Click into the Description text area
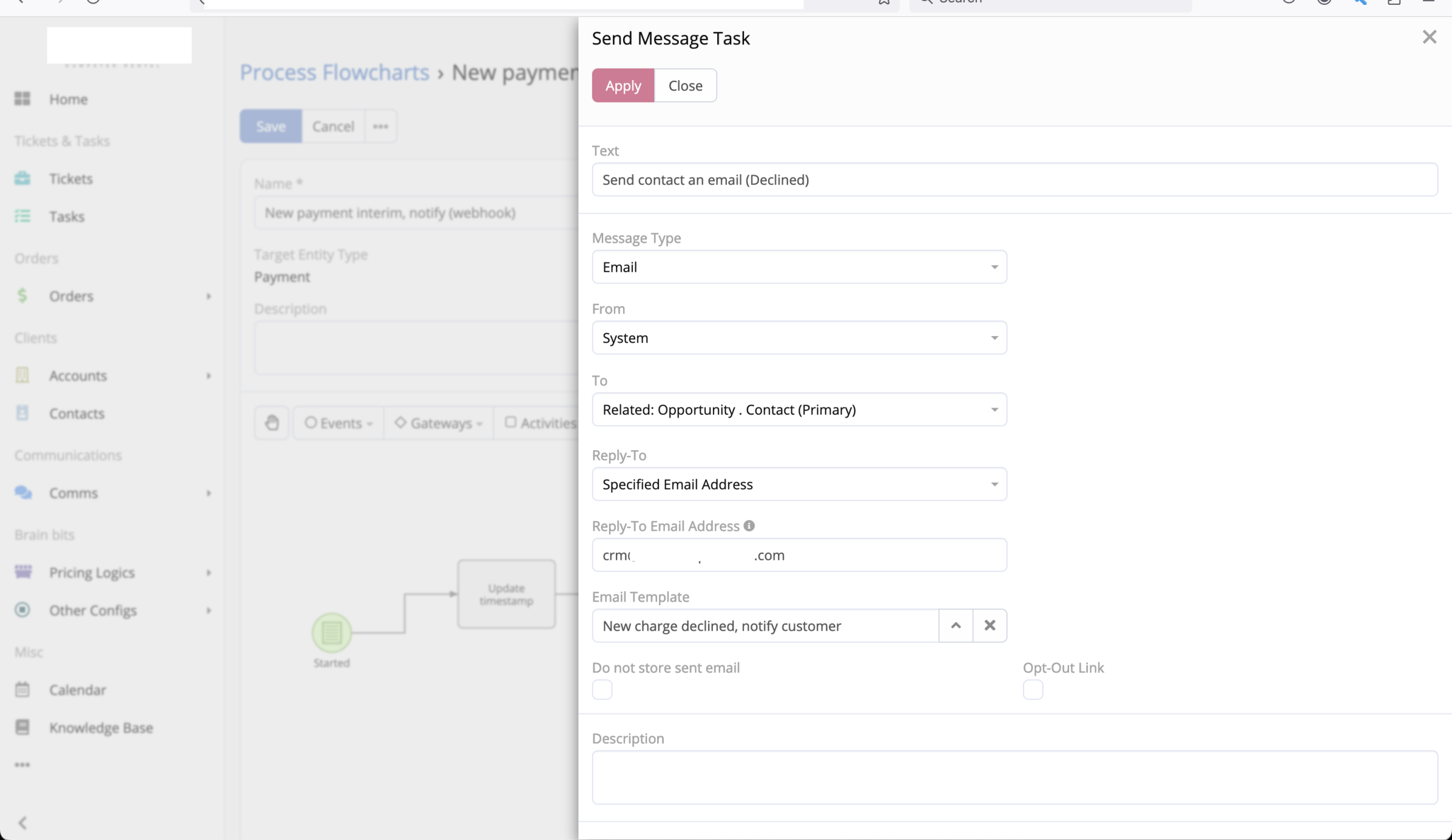 pos(1015,777)
